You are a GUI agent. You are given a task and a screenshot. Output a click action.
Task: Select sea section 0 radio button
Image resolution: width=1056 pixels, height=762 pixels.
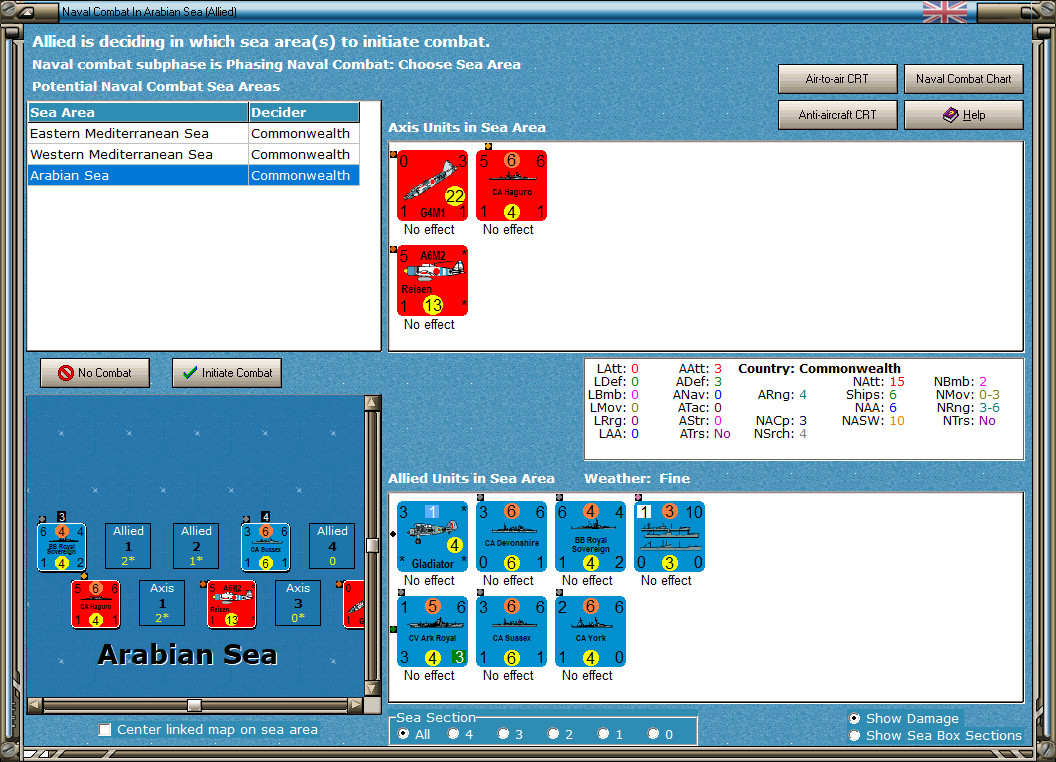point(653,734)
